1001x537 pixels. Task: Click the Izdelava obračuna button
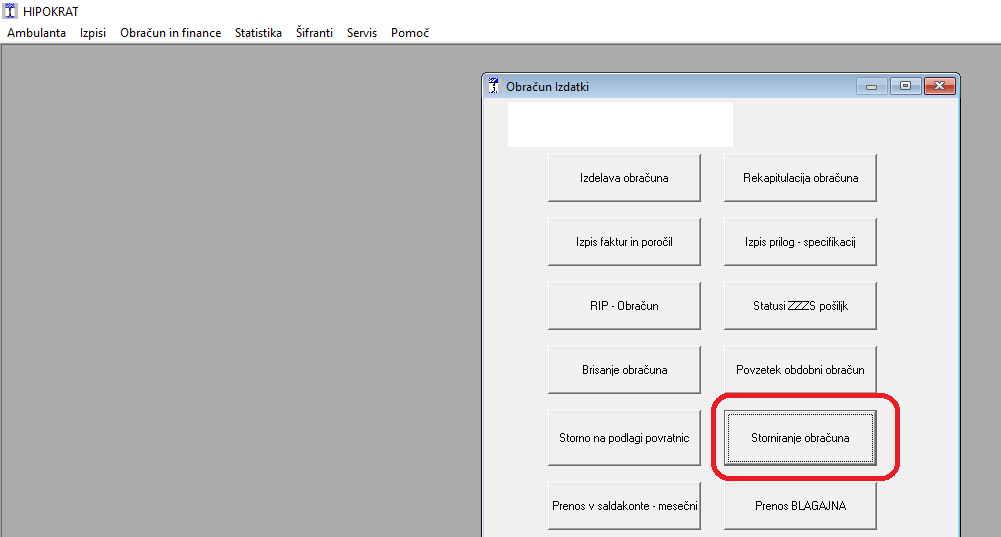pyautogui.click(x=624, y=178)
